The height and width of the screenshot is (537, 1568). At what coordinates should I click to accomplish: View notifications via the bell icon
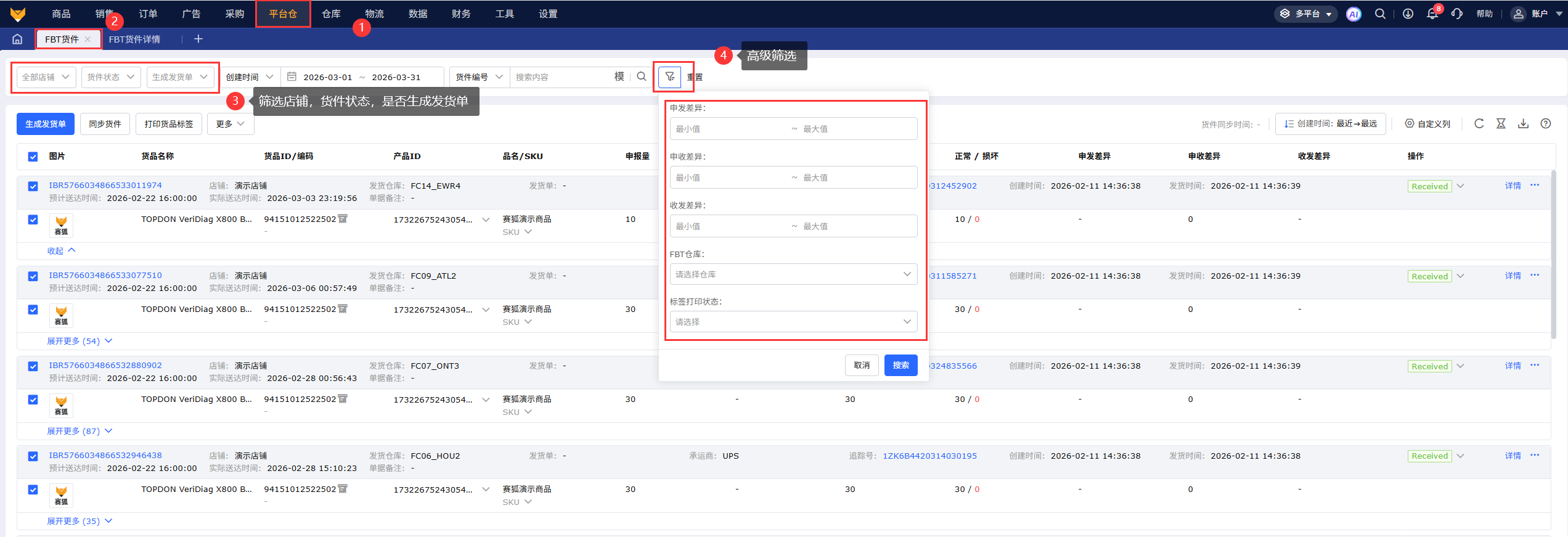pos(1432,14)
